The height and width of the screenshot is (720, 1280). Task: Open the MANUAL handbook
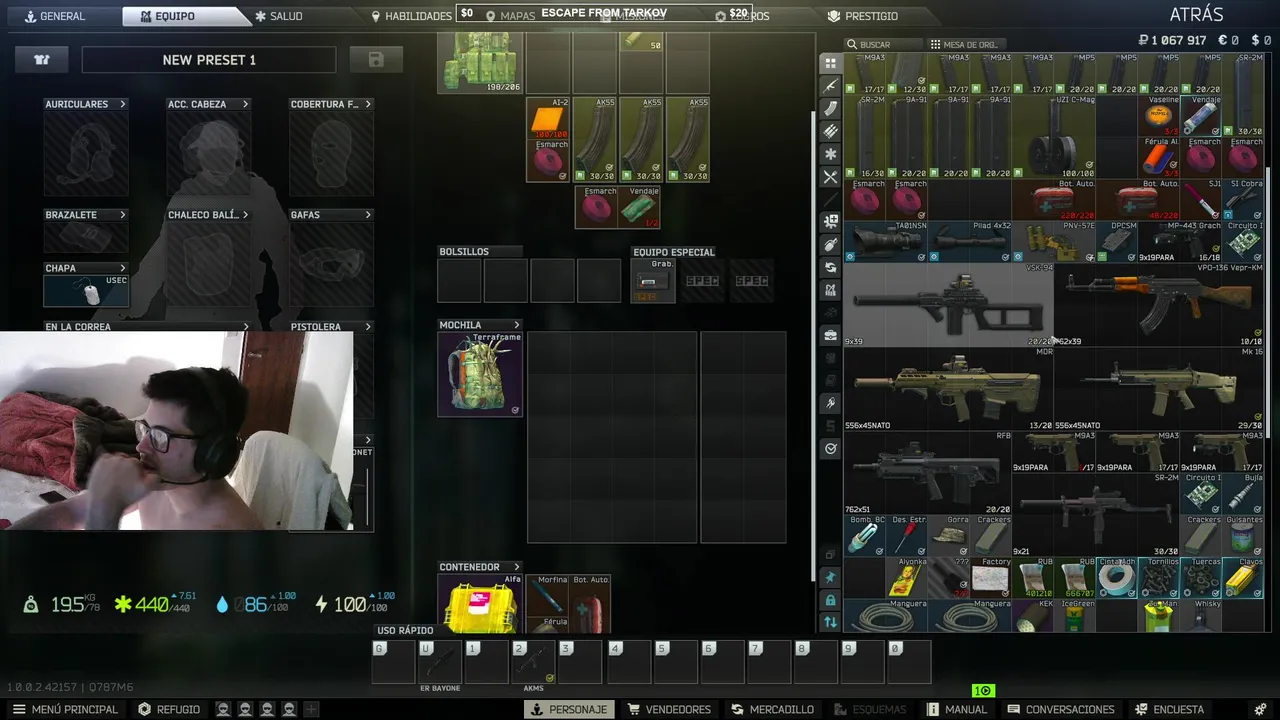pyautogui.click(x=957, y=709)
